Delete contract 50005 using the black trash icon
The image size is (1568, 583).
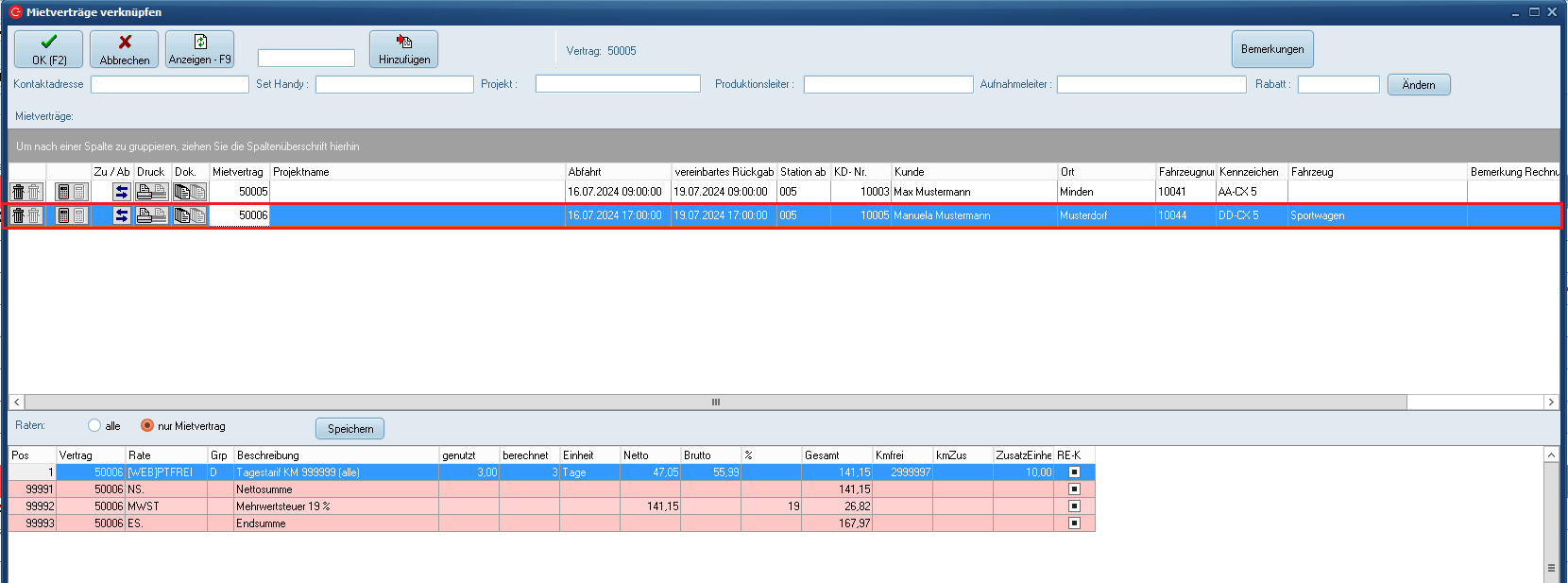(18, 192)
